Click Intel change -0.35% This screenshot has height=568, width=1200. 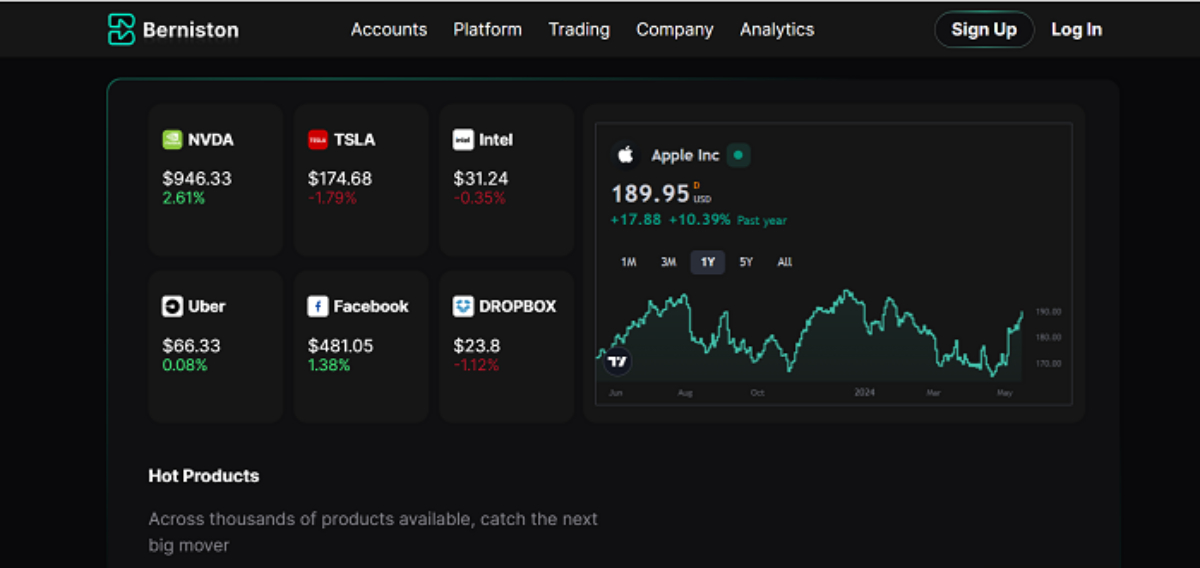point(480,198)
